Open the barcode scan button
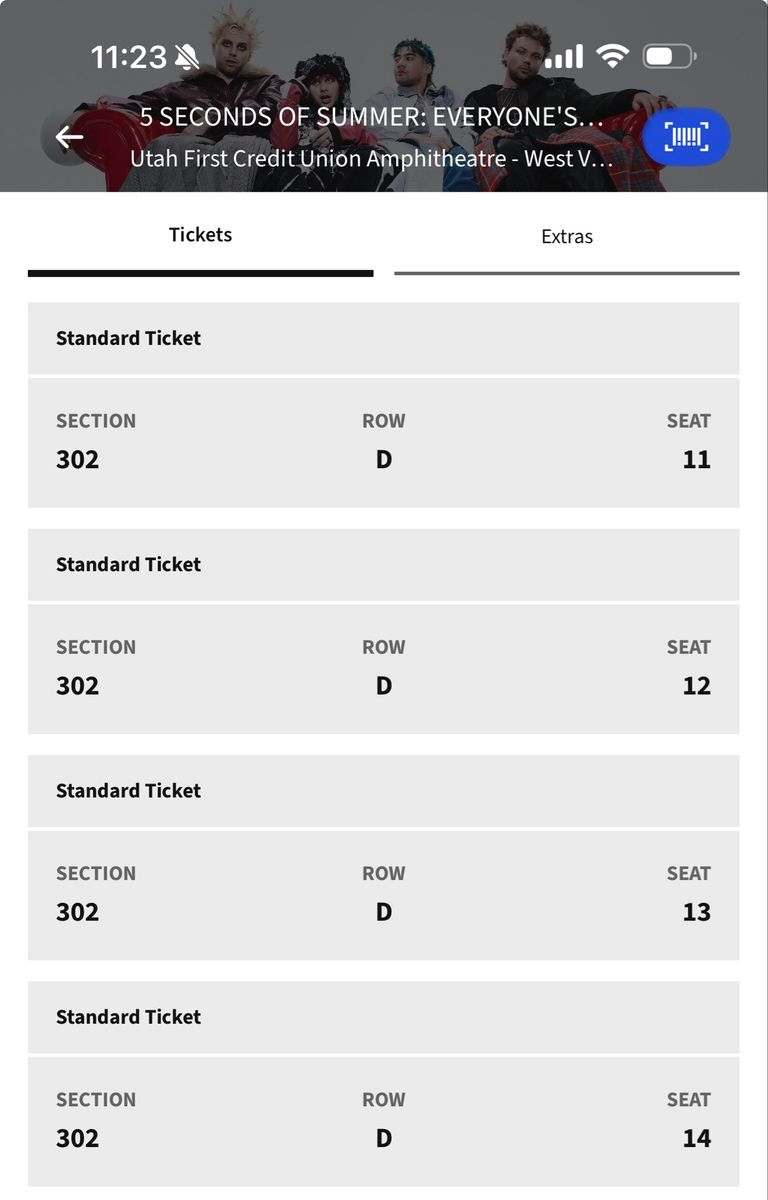This screenshot has width=768, height=1200. (x=686, y=137)
